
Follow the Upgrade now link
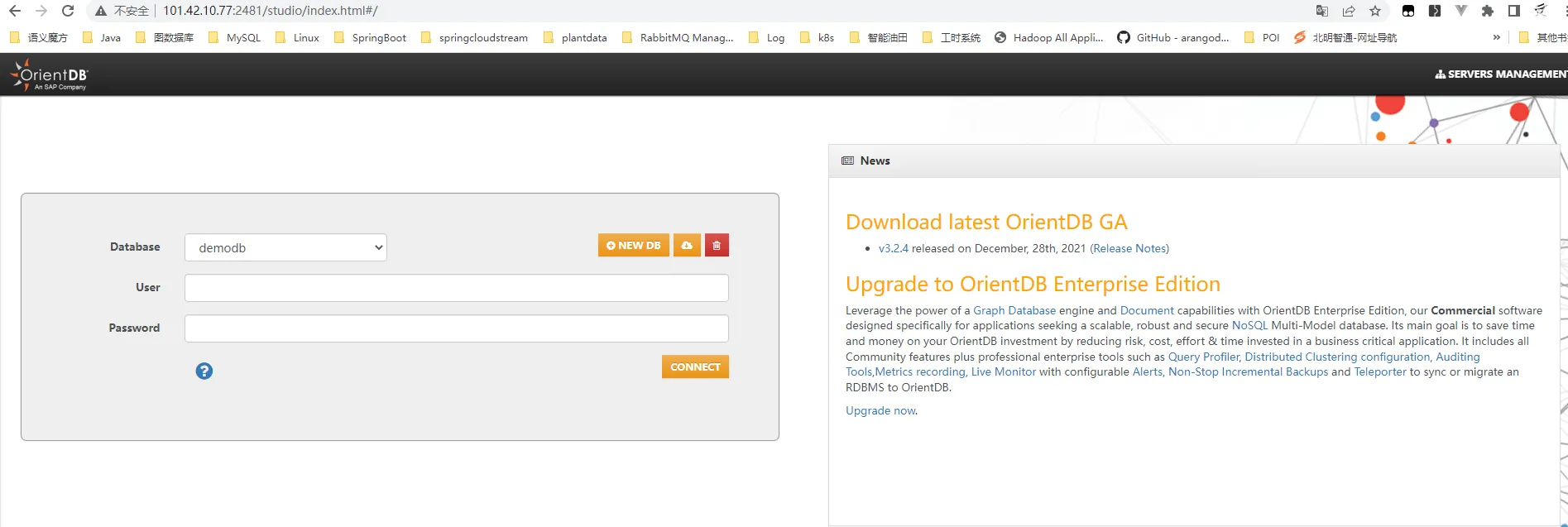click(x=880, y=410)
